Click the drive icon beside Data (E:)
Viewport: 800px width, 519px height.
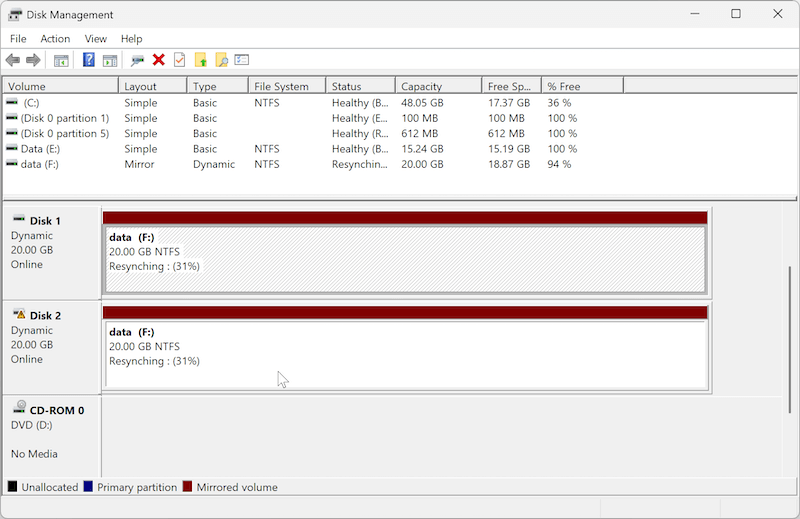(11, 148)
